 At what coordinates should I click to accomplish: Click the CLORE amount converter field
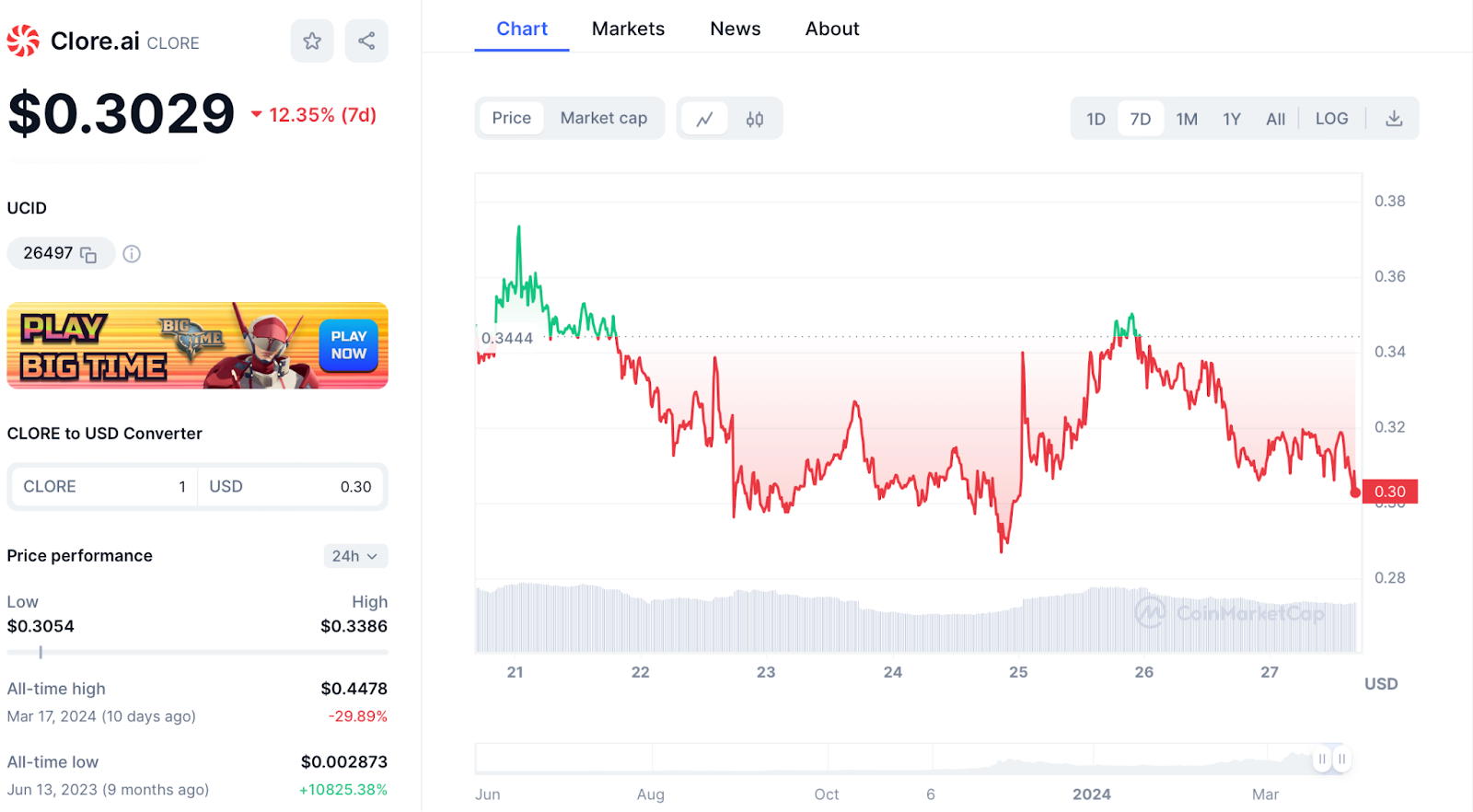[103, 487]
